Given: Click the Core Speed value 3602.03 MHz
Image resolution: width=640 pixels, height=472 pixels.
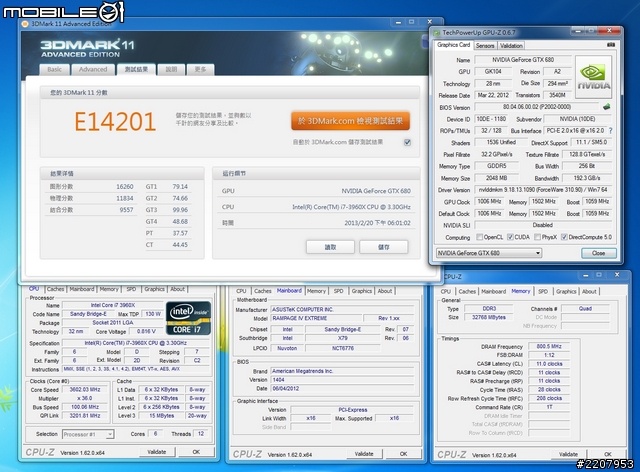Looking at the screenshot, I should pos(85,390).
